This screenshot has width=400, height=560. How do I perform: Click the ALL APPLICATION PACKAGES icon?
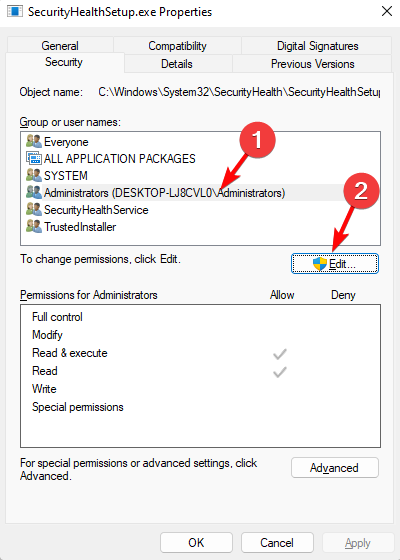pyautogui.click(x=34, y=159)
